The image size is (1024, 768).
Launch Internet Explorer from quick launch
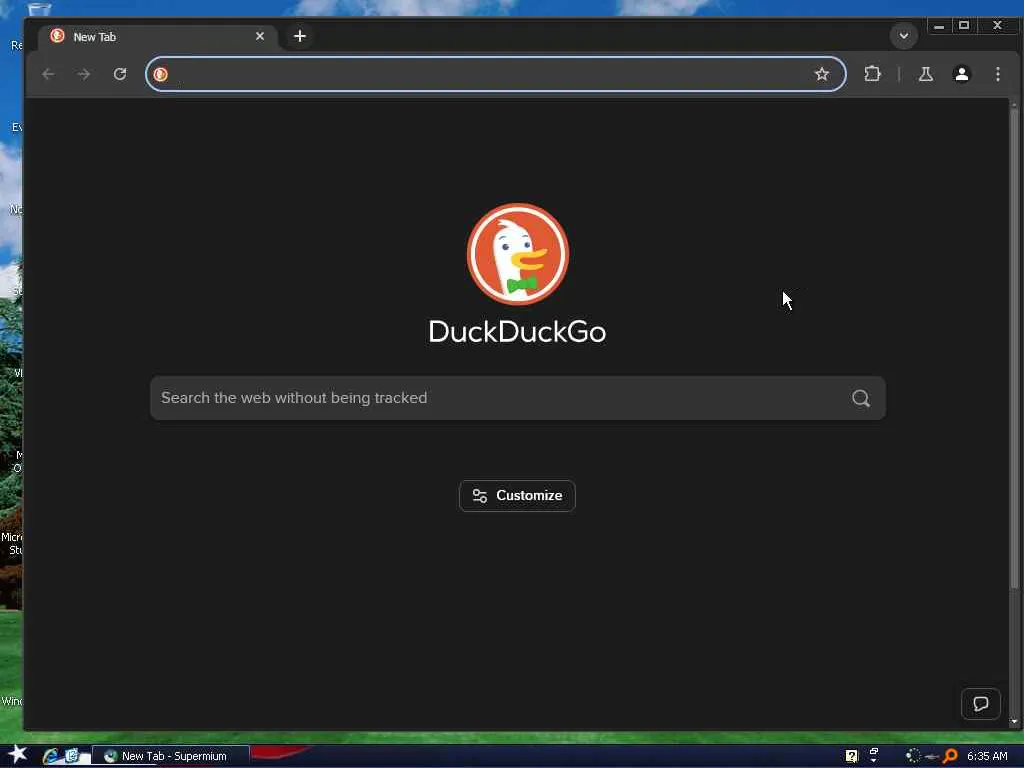(x=50, y=756)
